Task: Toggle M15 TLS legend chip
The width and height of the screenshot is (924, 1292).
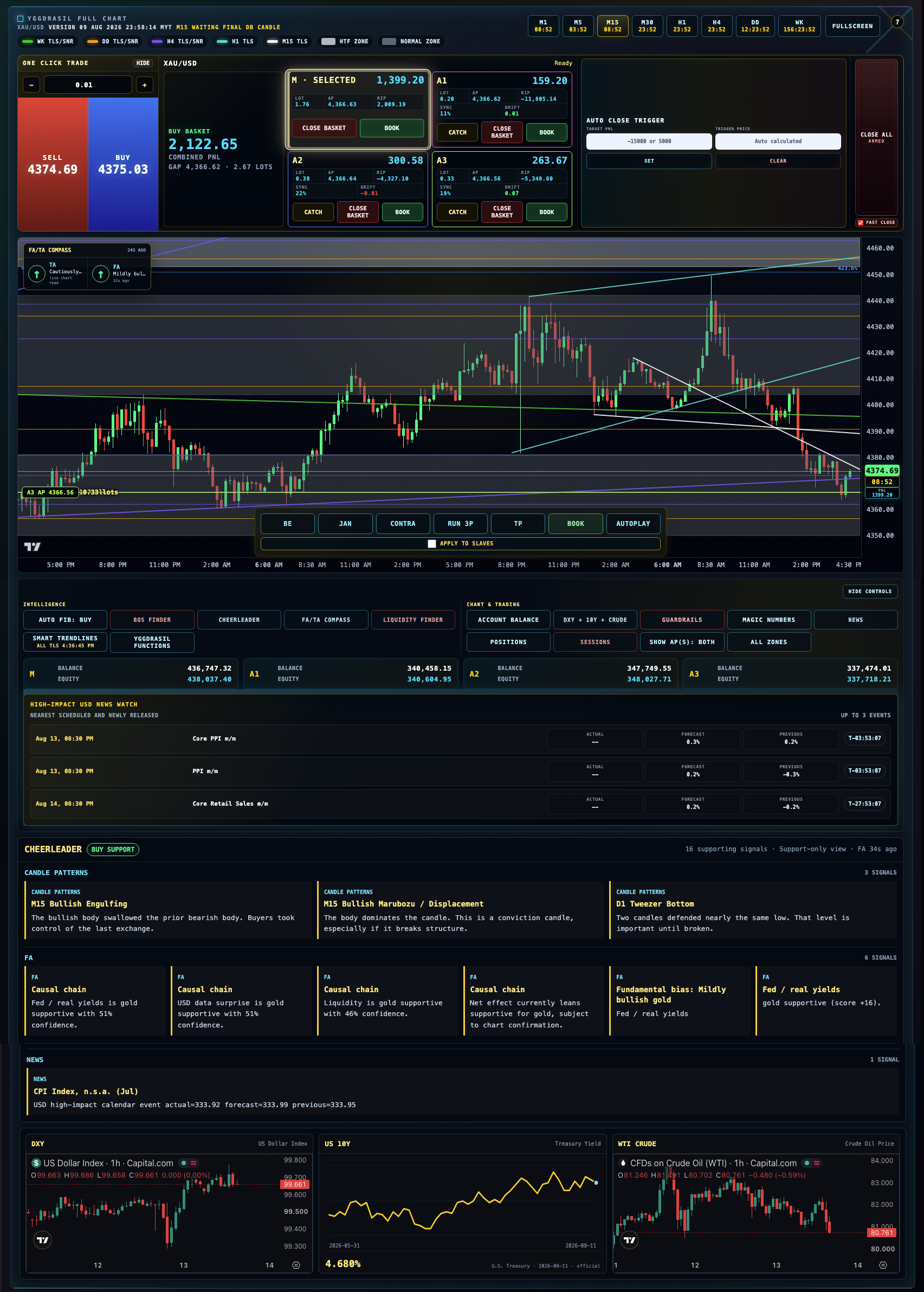Action: coord(287,42)
